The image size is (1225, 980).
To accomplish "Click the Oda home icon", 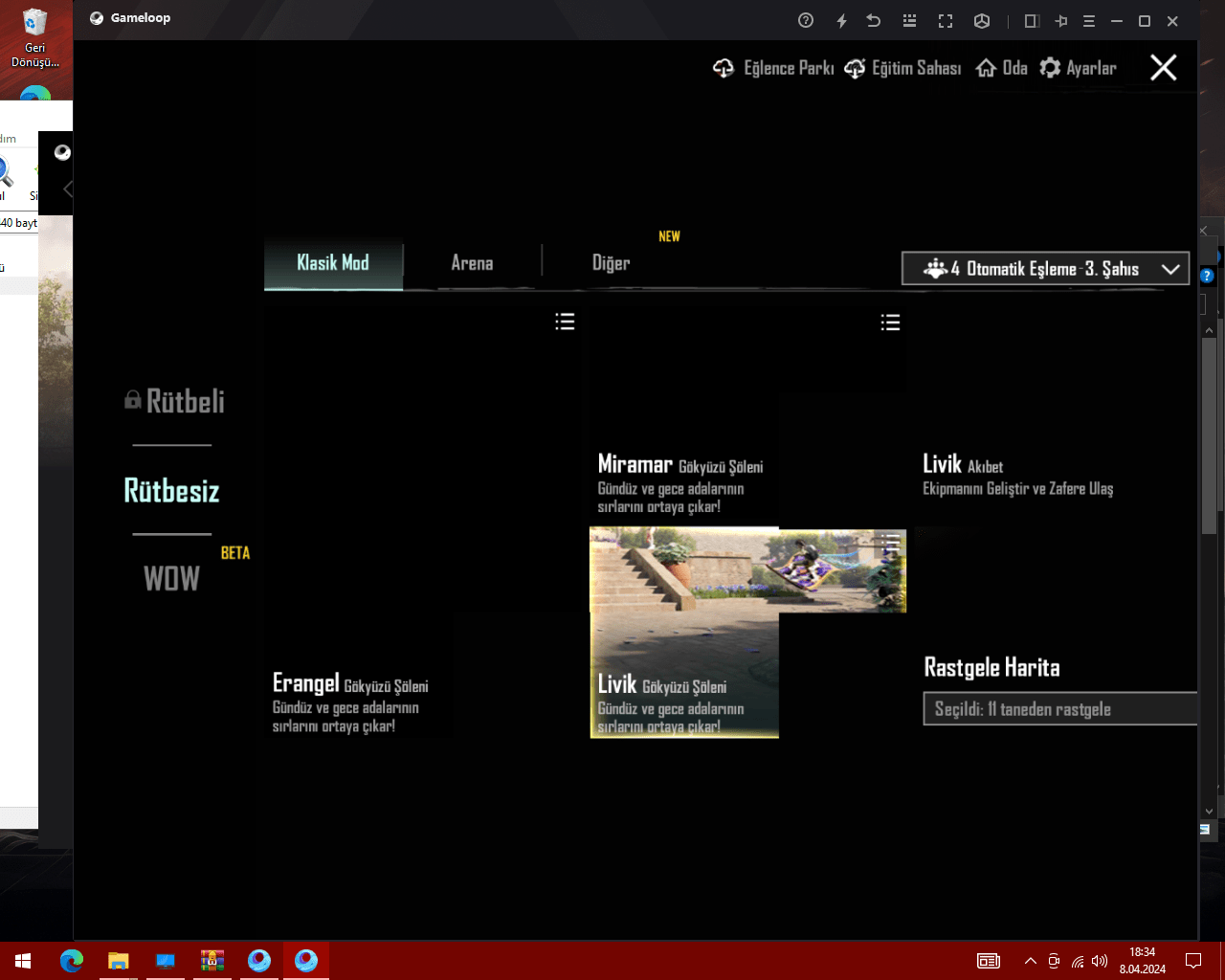I will pyautogui.click(x=986, y=68).
